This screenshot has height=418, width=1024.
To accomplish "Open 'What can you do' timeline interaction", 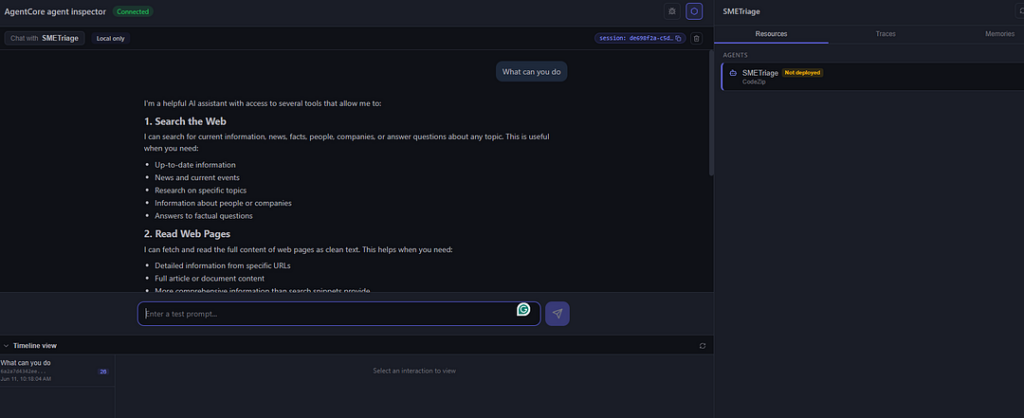I will [x=57, y=370].
